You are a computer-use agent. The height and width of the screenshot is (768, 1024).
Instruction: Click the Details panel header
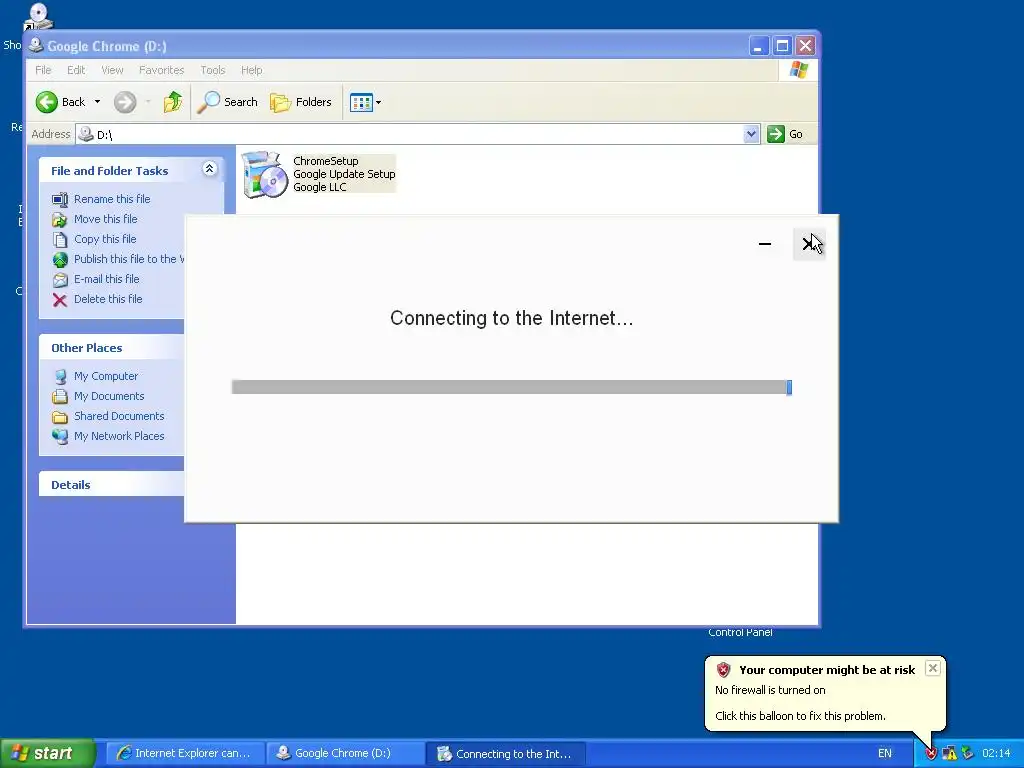click(x=111, y=485)
